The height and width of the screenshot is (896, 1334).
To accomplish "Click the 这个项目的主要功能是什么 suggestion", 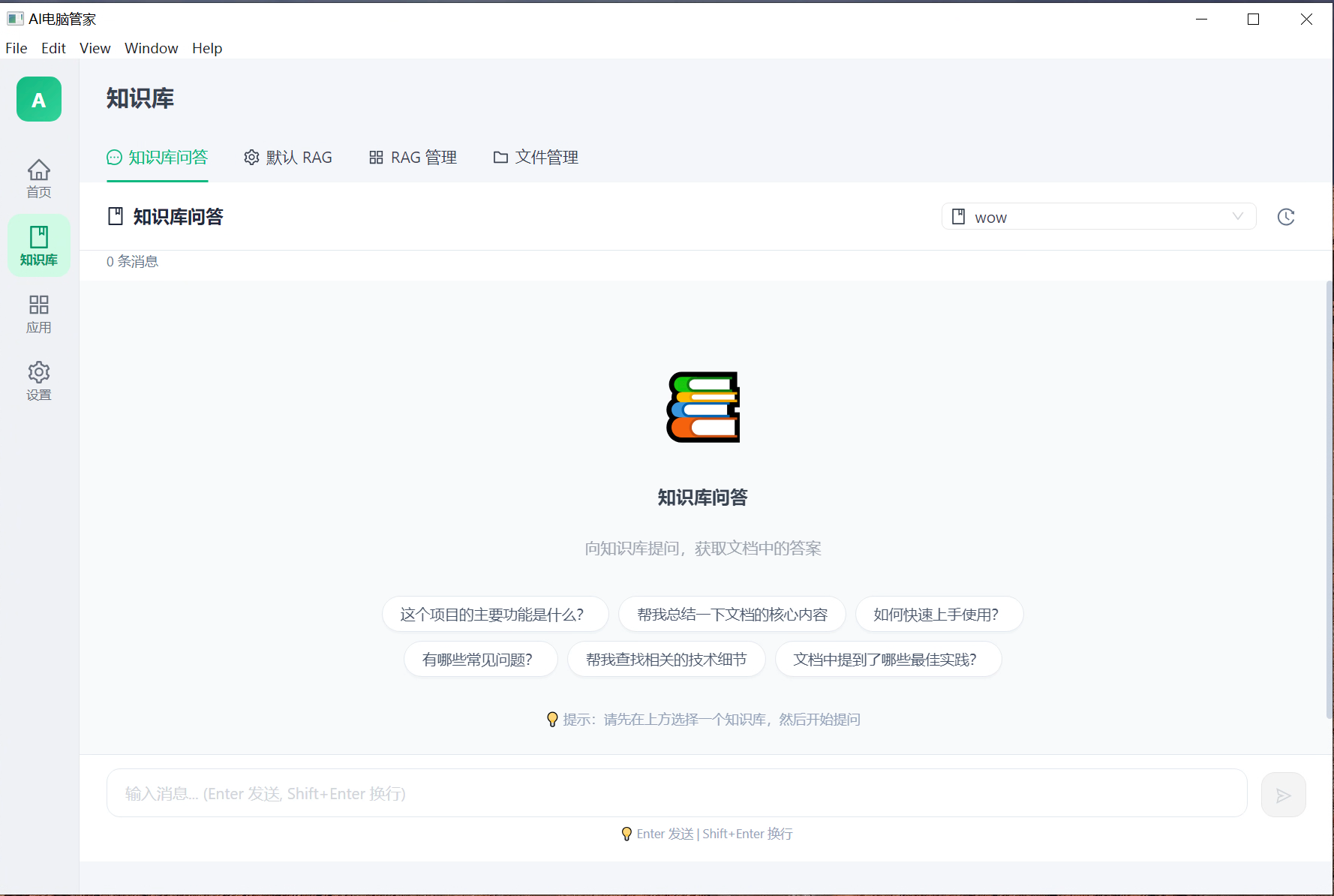I will pos(494,614).
